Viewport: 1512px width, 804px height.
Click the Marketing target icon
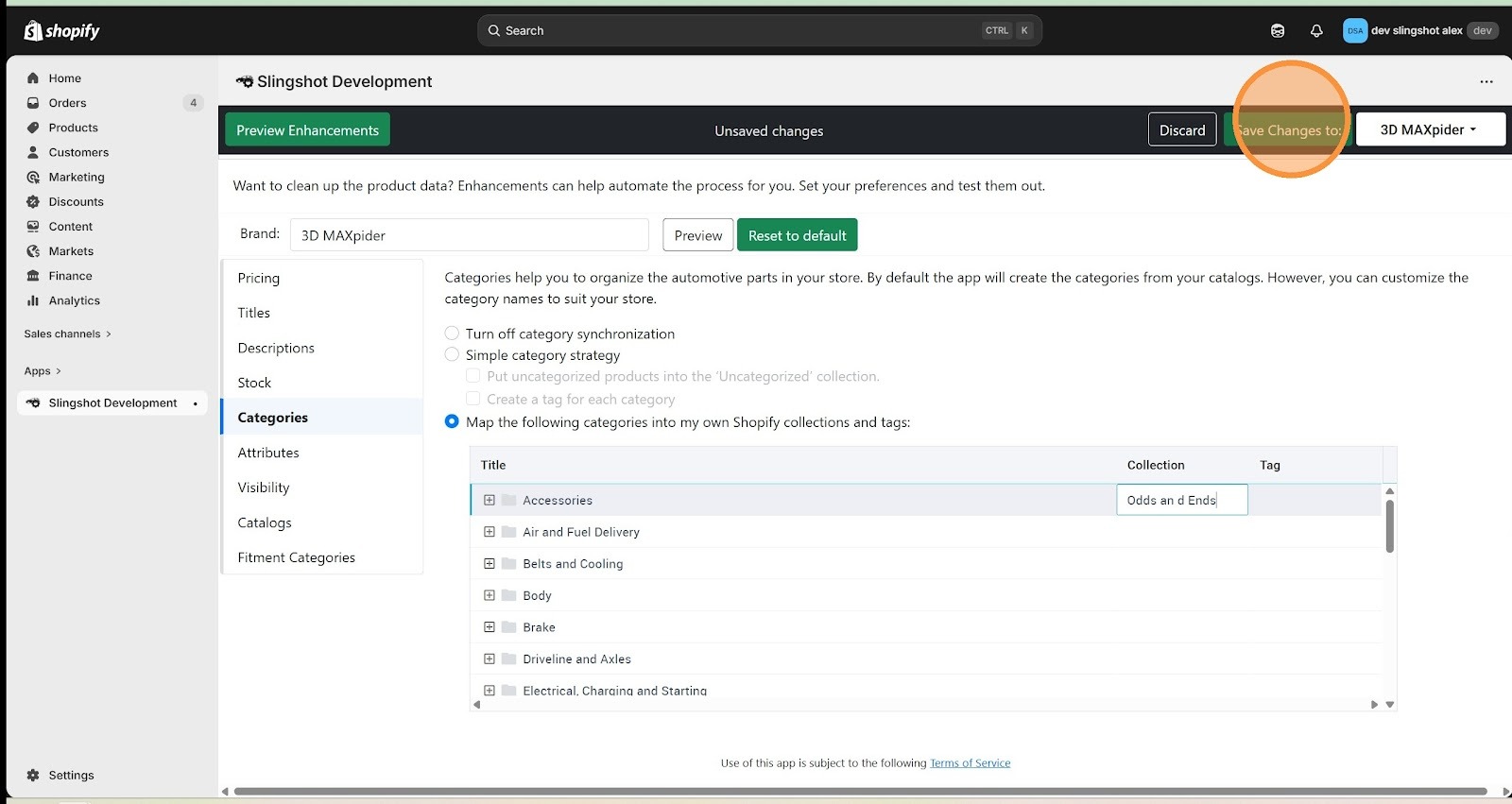[33, 177]
